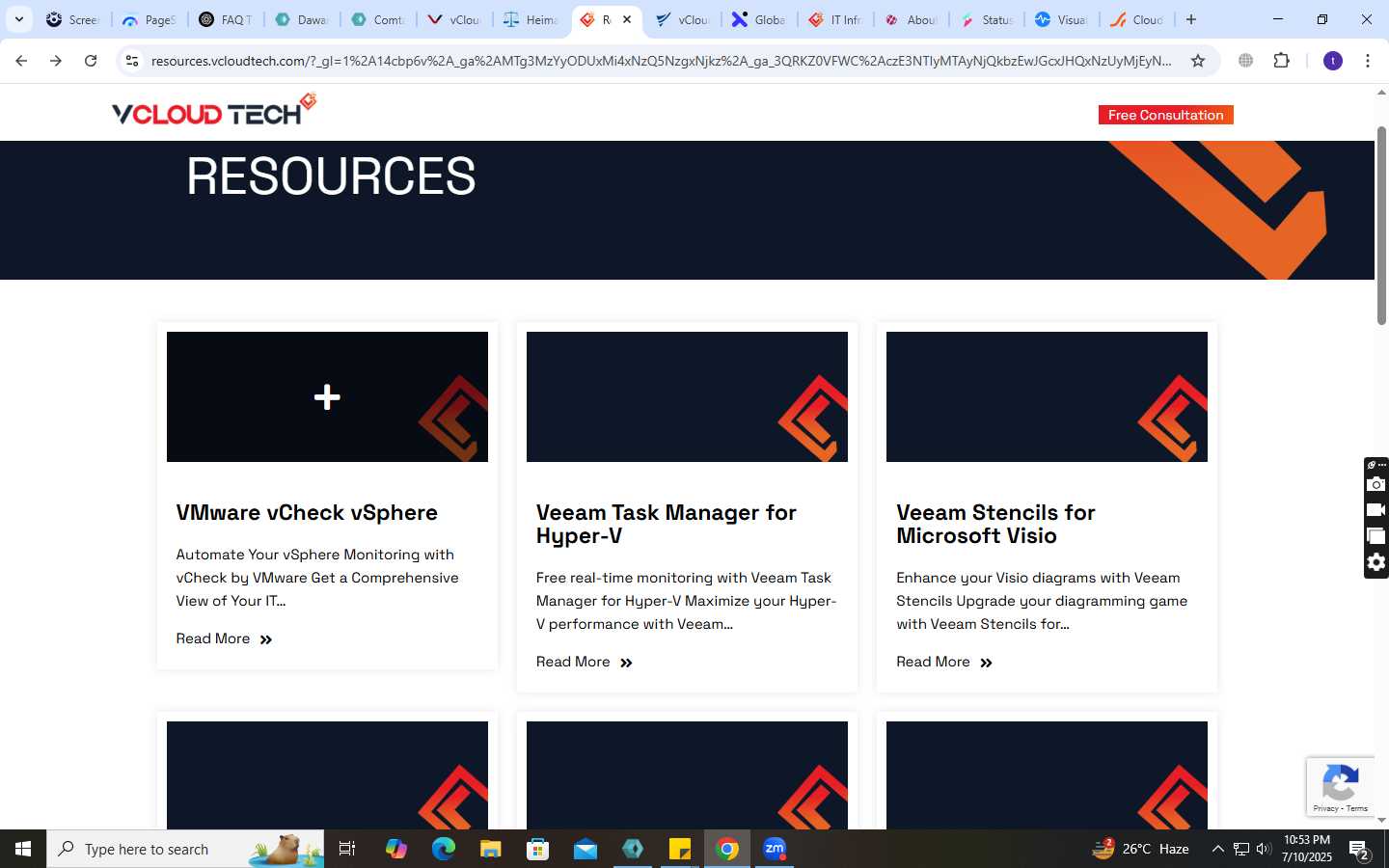Open settings gear in side widget
The height and width of the screenshot is (868, 1389).
click(1376, 562)
